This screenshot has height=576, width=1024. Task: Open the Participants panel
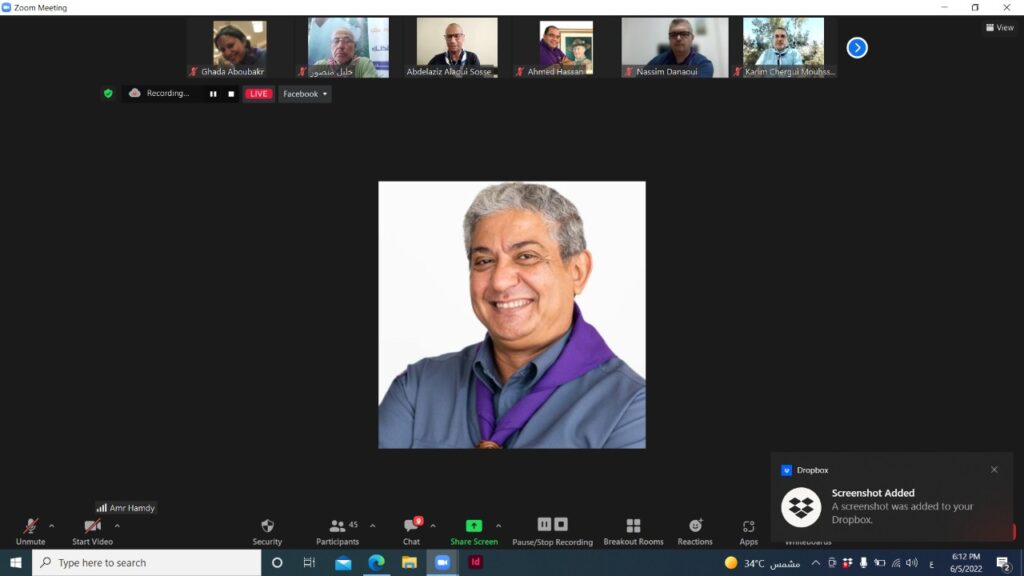pos(337,530)
